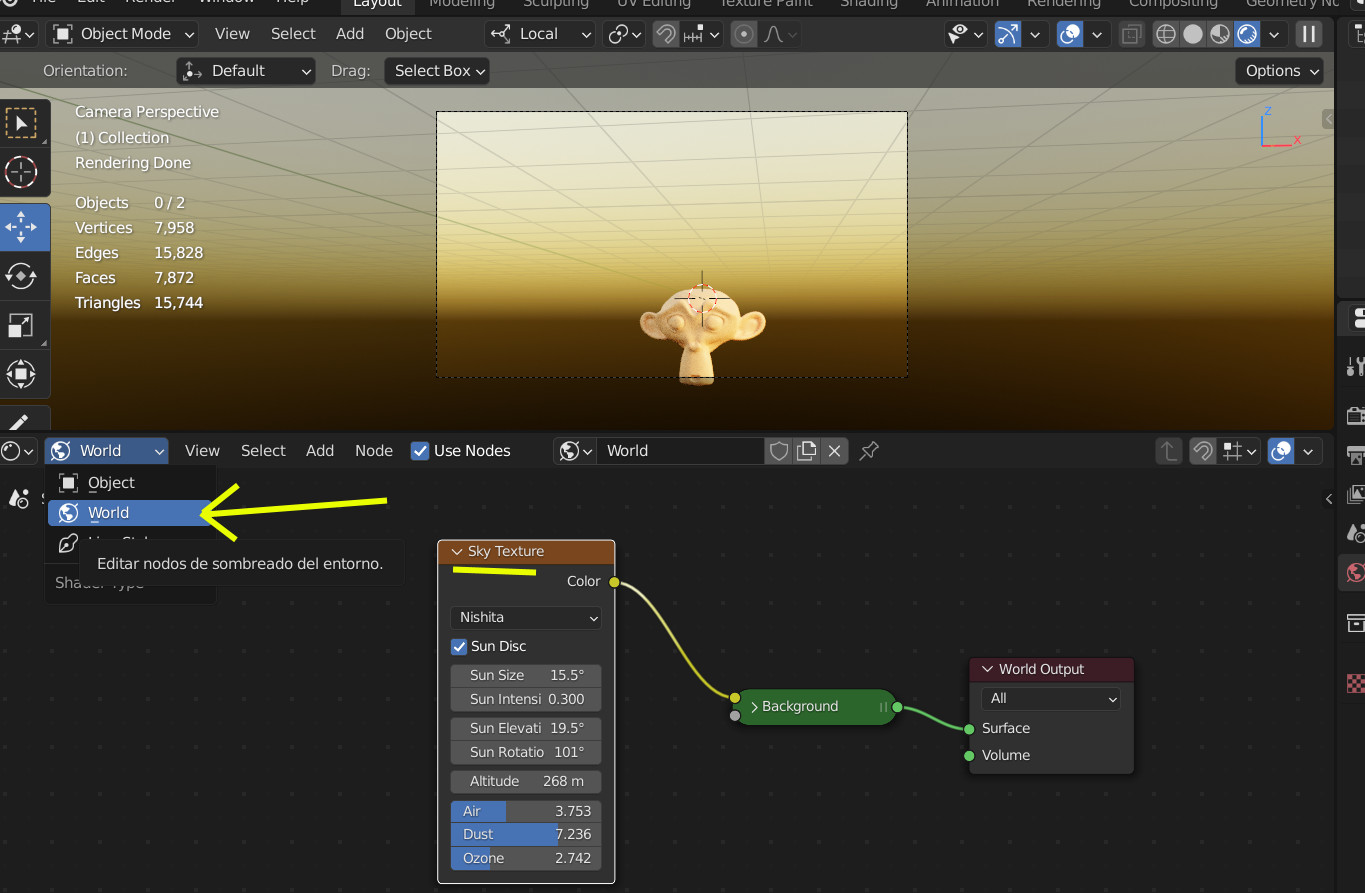Open the node editor Add menu
The image size is (1365, 893).
point(320,451)
